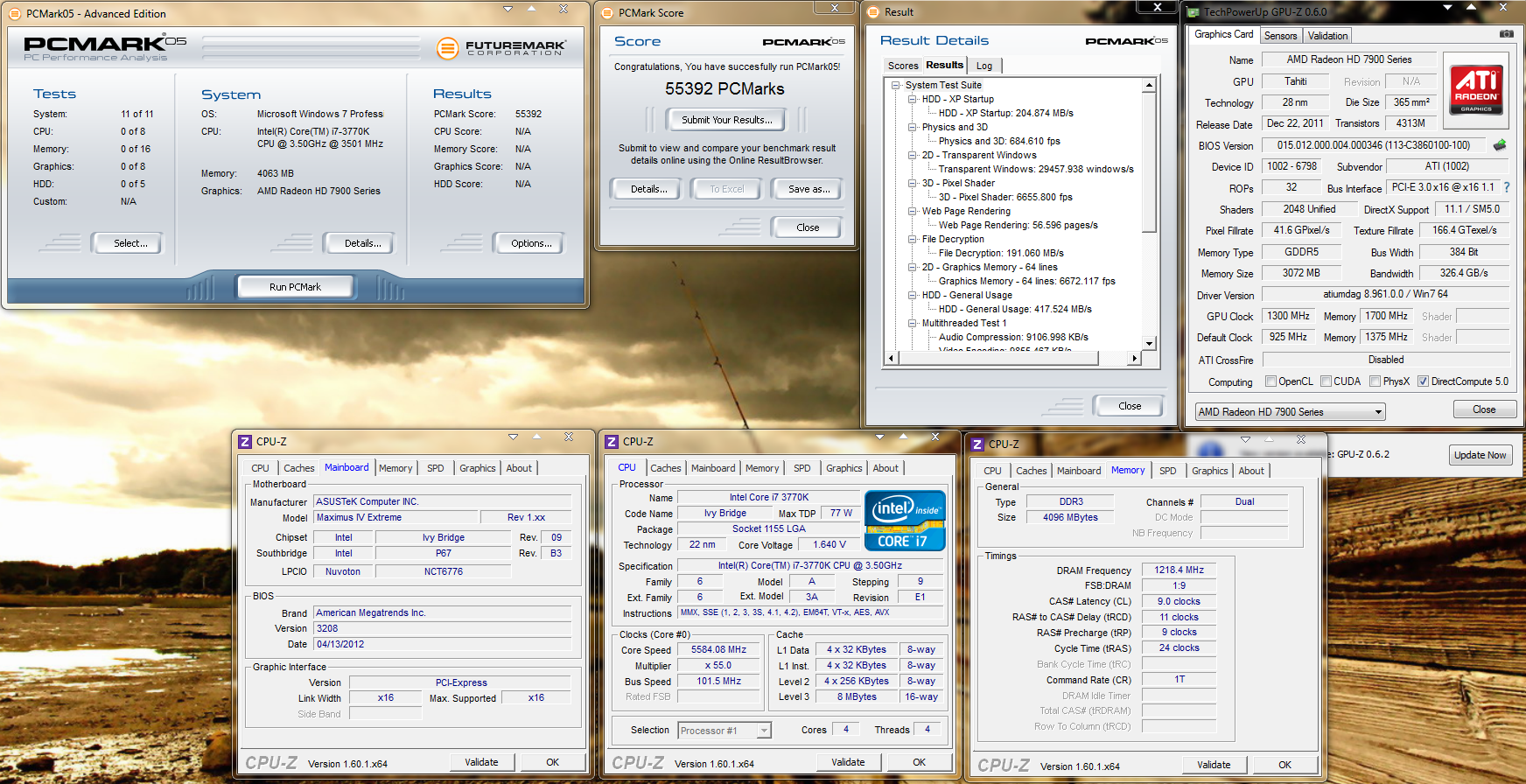The width and height of the screenshot is (1526, 784).
Task: Click the BIOS save chip icon in GPU-Z
Action: coord(1500,145)
